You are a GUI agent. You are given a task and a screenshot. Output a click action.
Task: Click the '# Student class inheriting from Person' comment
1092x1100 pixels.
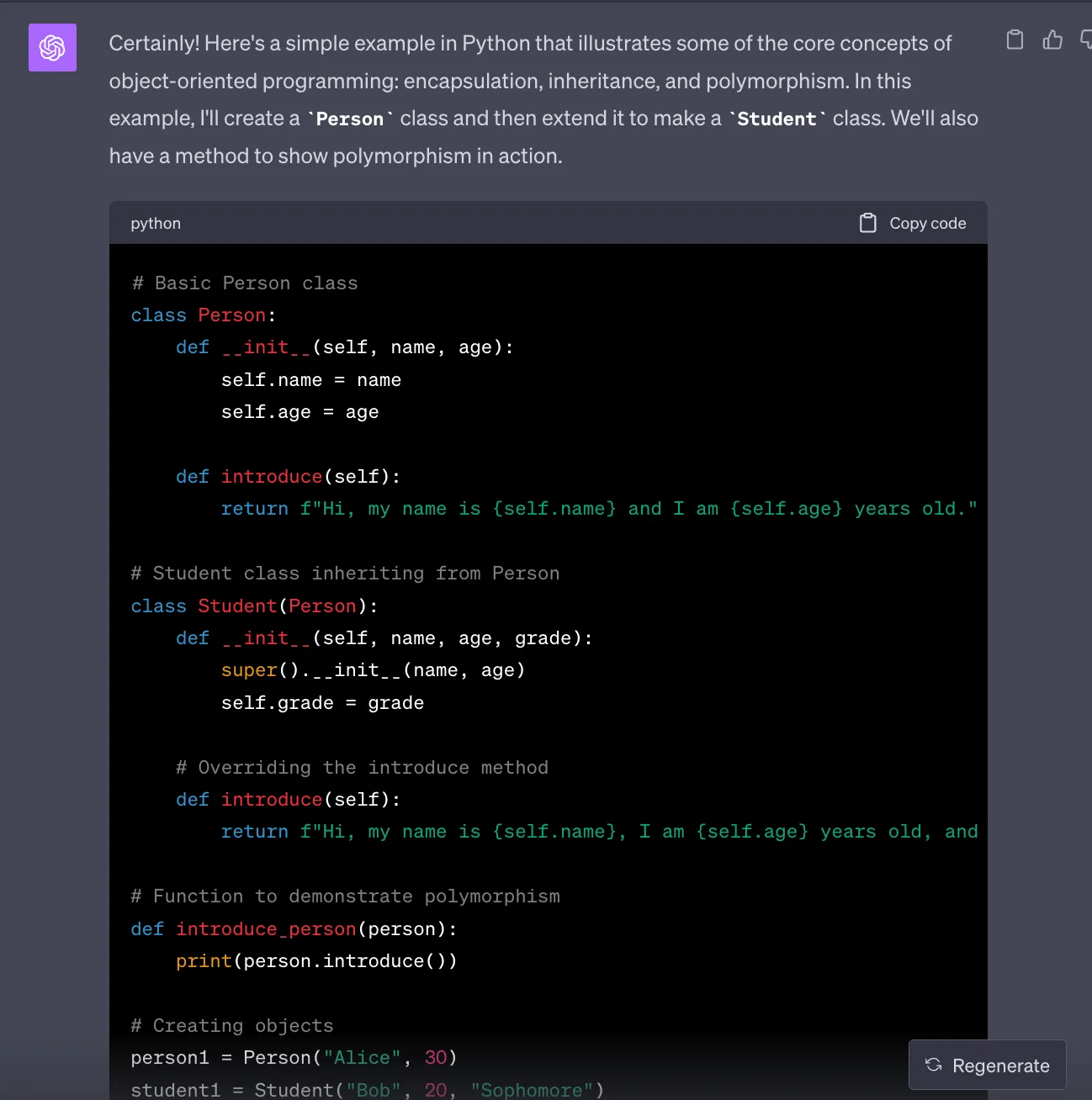346,574
